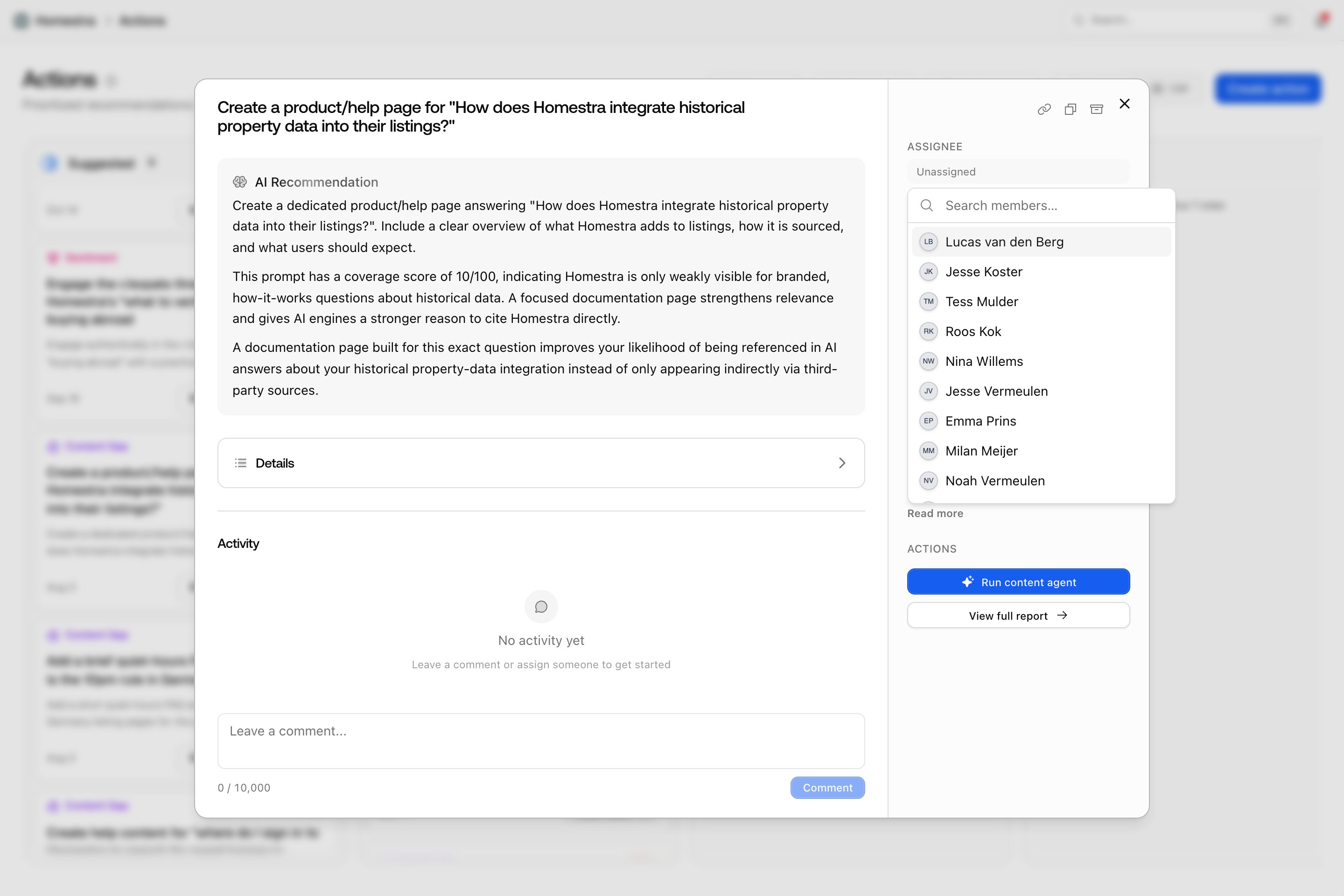This screenshot has height=896, width=1344.
Task: Click the search magnifier icon in members list
Action: tap(927, 205)
